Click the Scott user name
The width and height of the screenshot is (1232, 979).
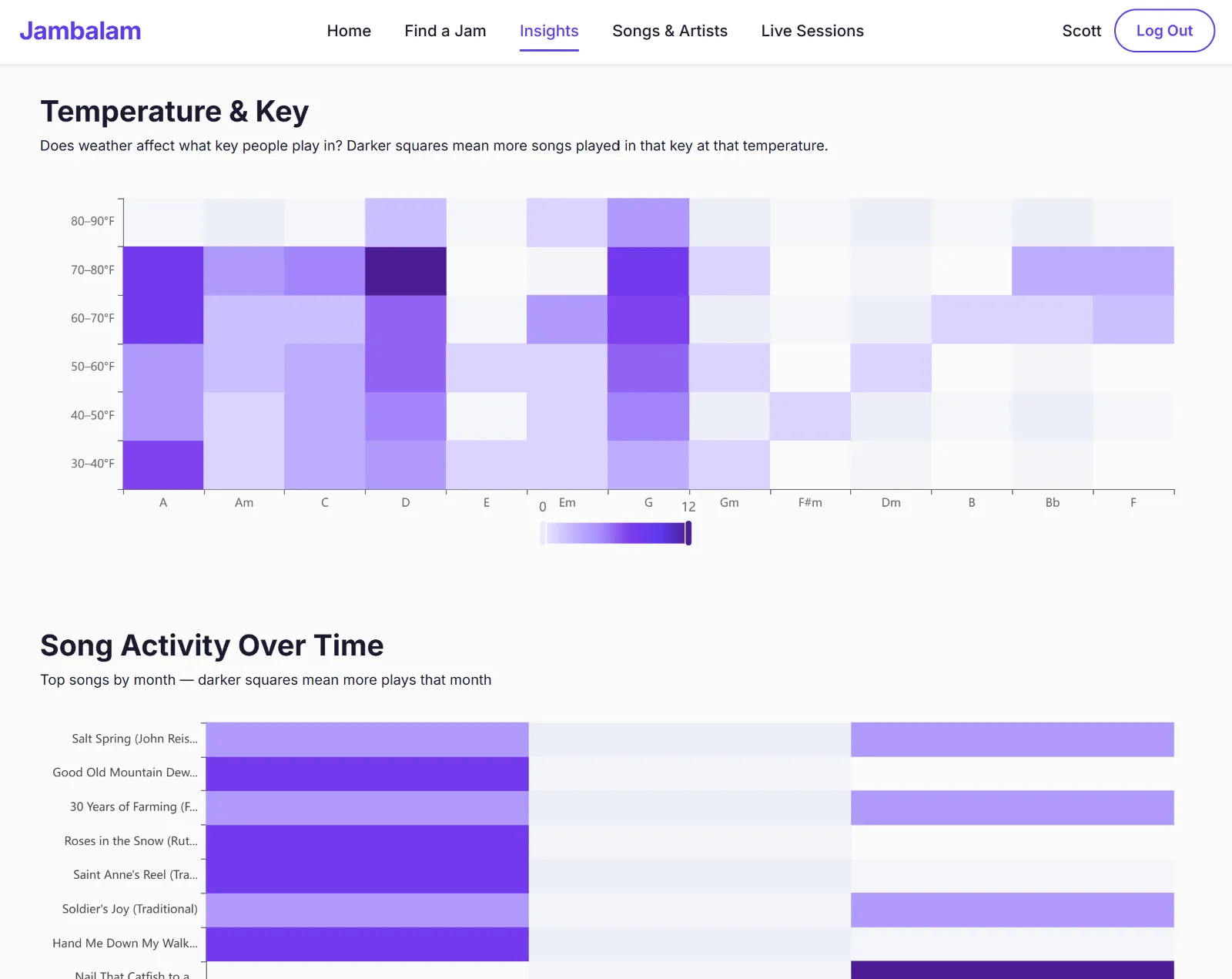[x=1082, y=31]
